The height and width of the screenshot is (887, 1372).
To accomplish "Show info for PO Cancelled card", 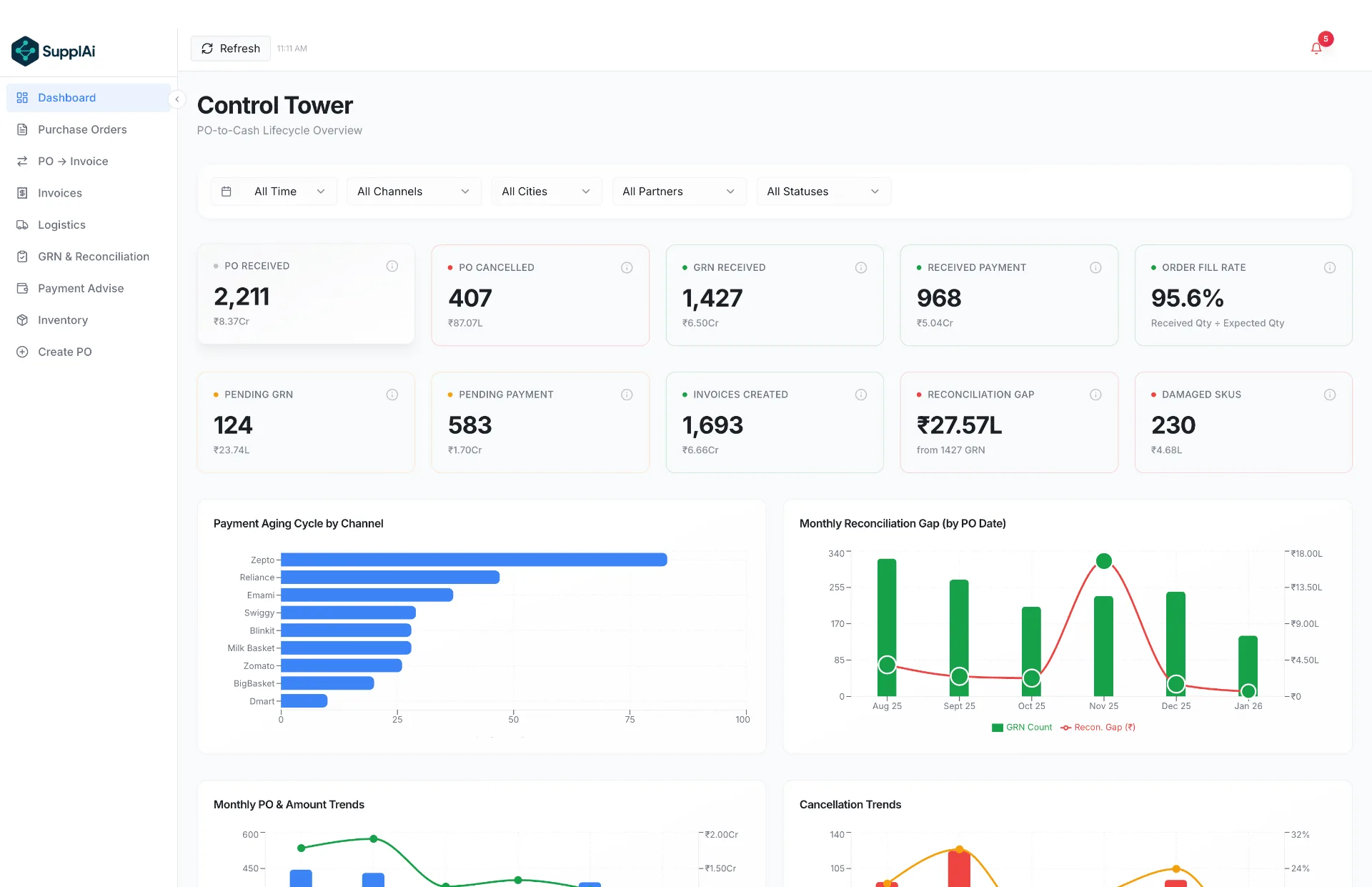I will pos(627,267).
